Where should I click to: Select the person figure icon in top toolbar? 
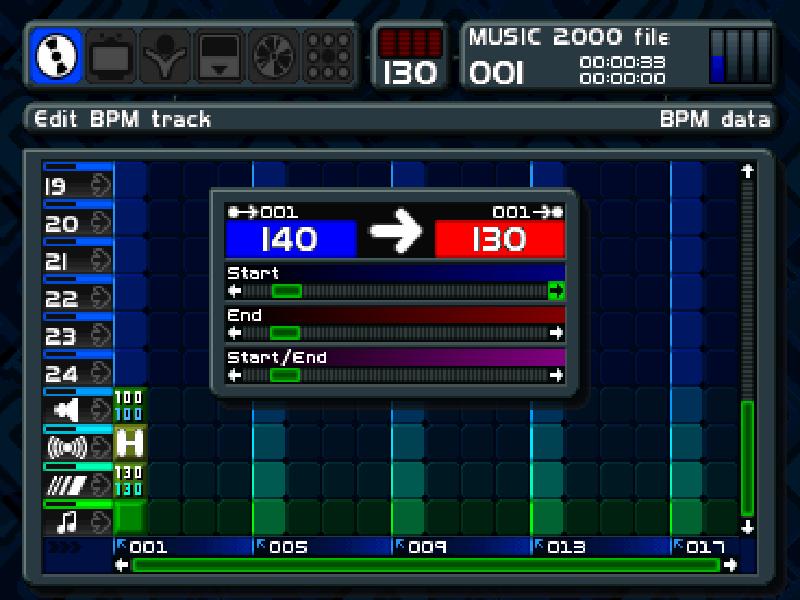tap(165, 56)
